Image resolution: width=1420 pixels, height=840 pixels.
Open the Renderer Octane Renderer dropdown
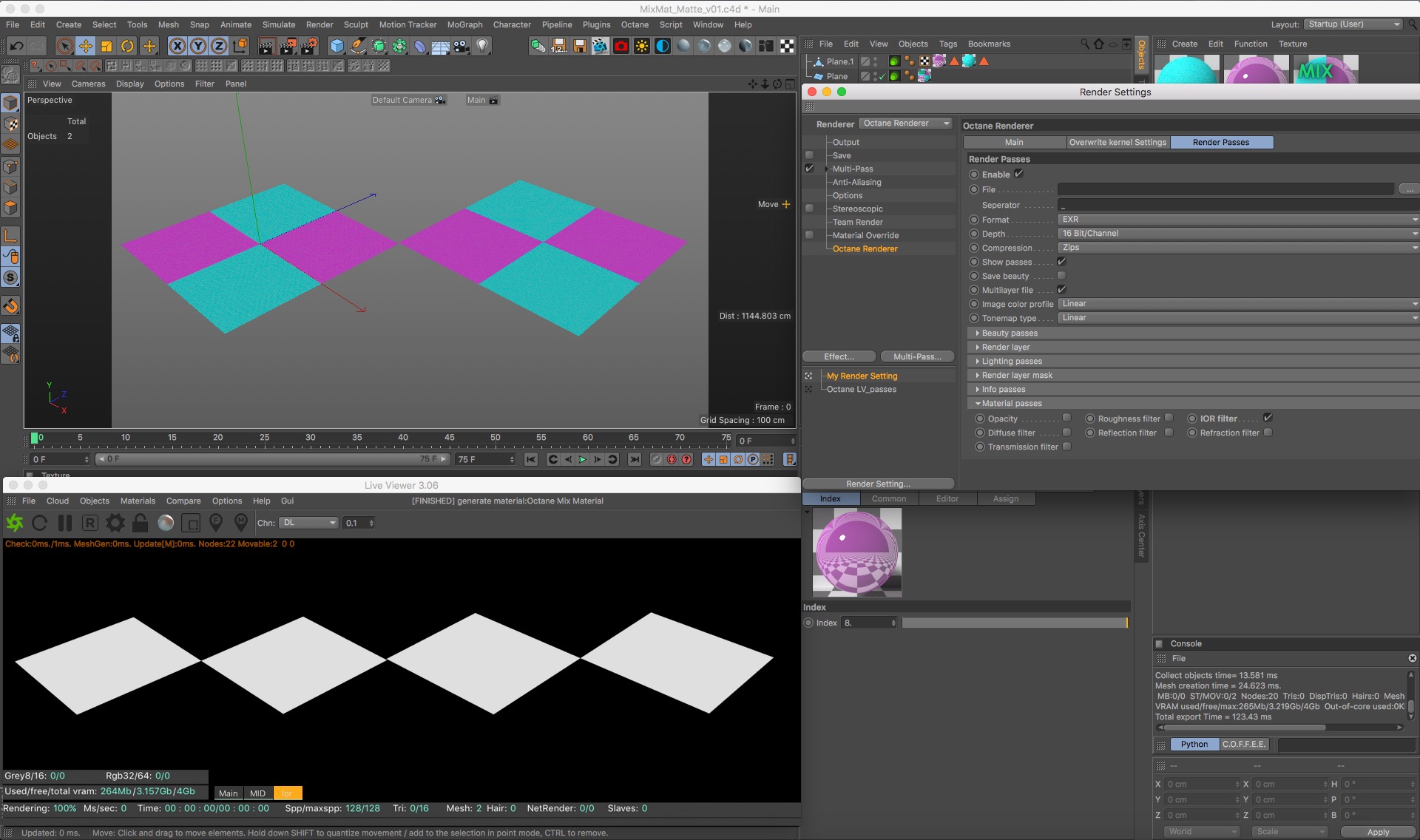(906, 123)
